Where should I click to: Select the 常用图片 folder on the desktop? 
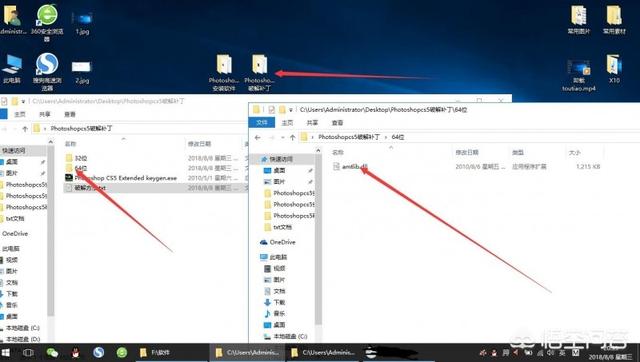click(579, 20)
